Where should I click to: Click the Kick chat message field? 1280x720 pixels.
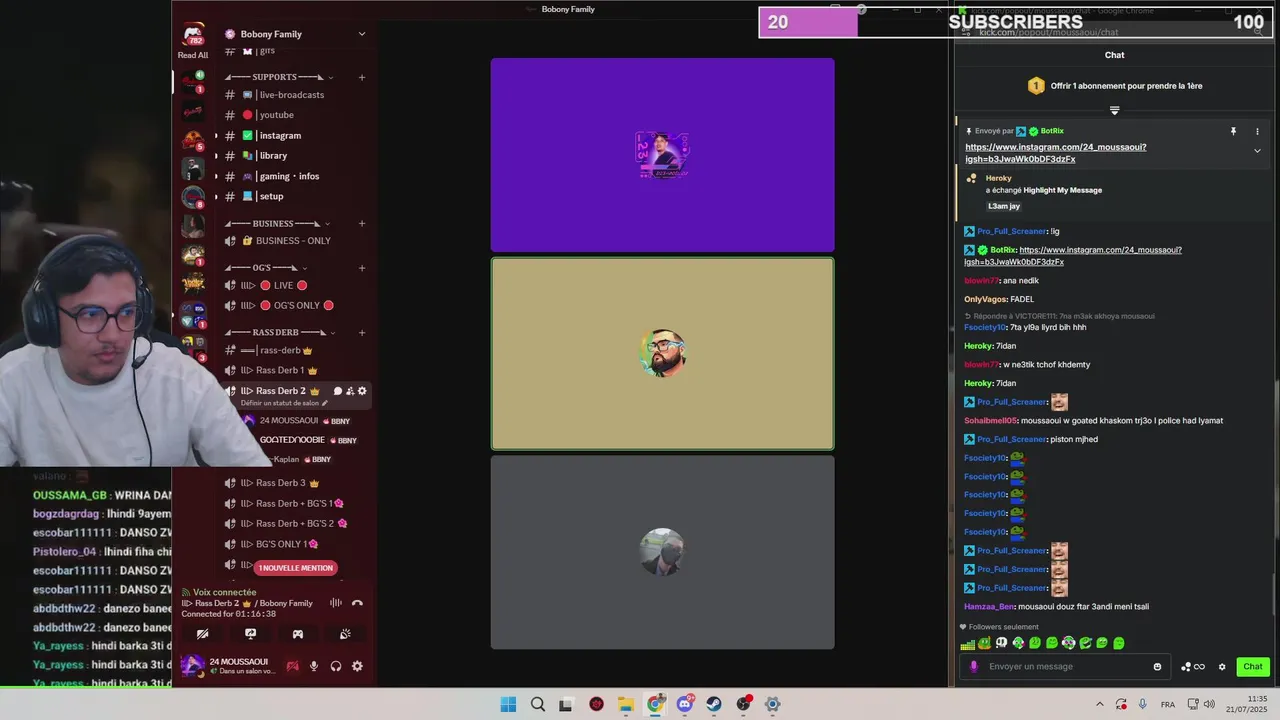pos(1065,667)
